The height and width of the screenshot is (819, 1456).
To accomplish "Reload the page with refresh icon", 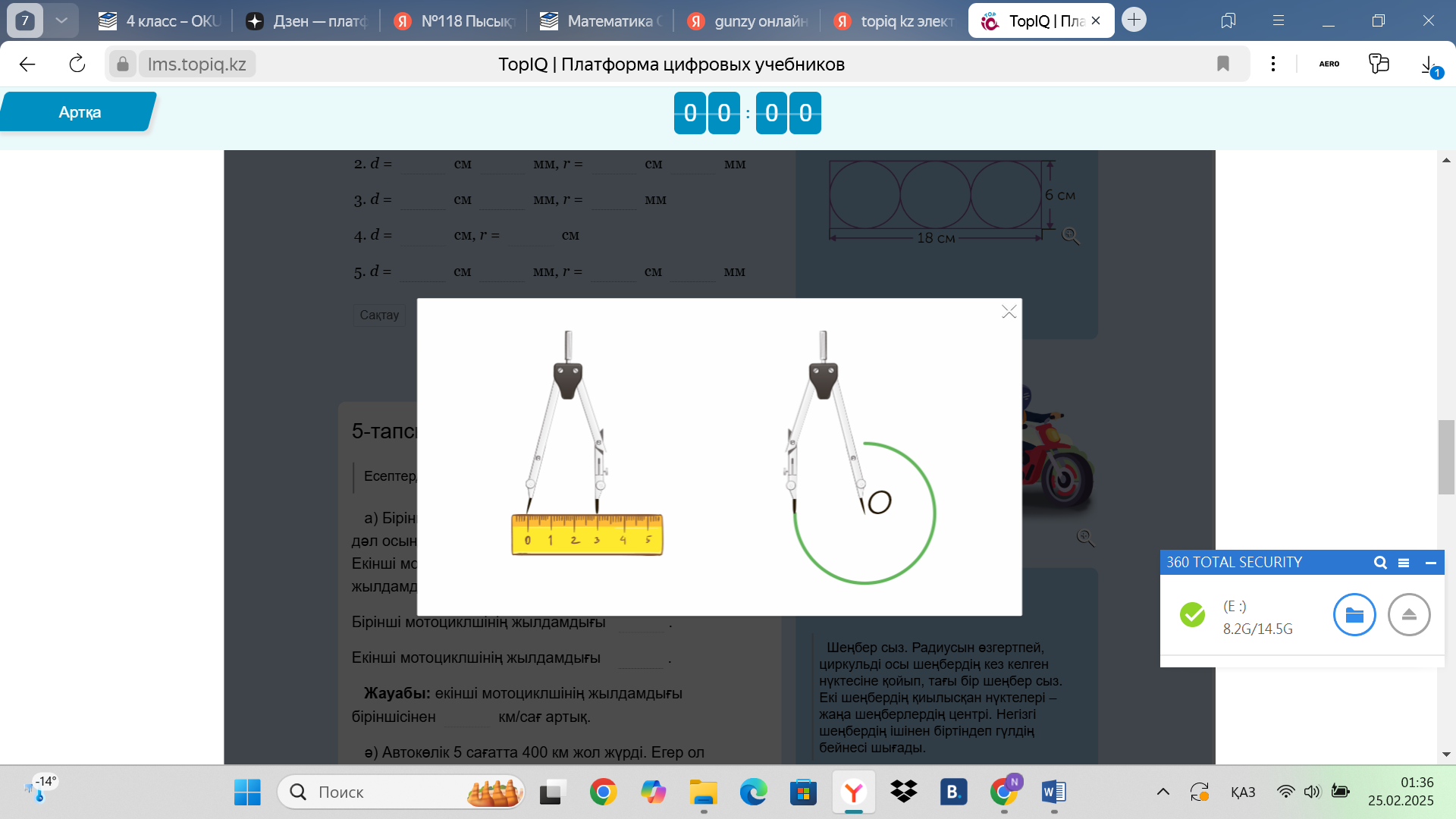I will point(77,64).
